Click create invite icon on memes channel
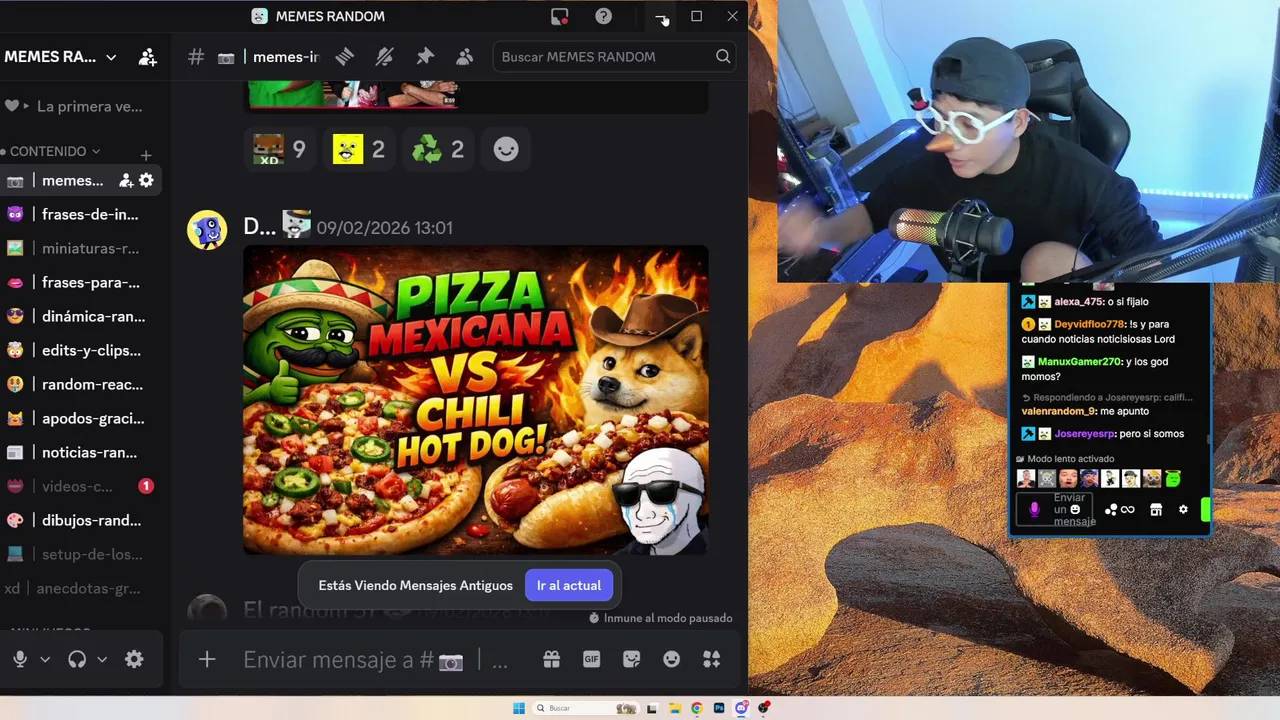The width and height of the screenshot is (1280, 720). pyautogui.click(x=126, y=180)
